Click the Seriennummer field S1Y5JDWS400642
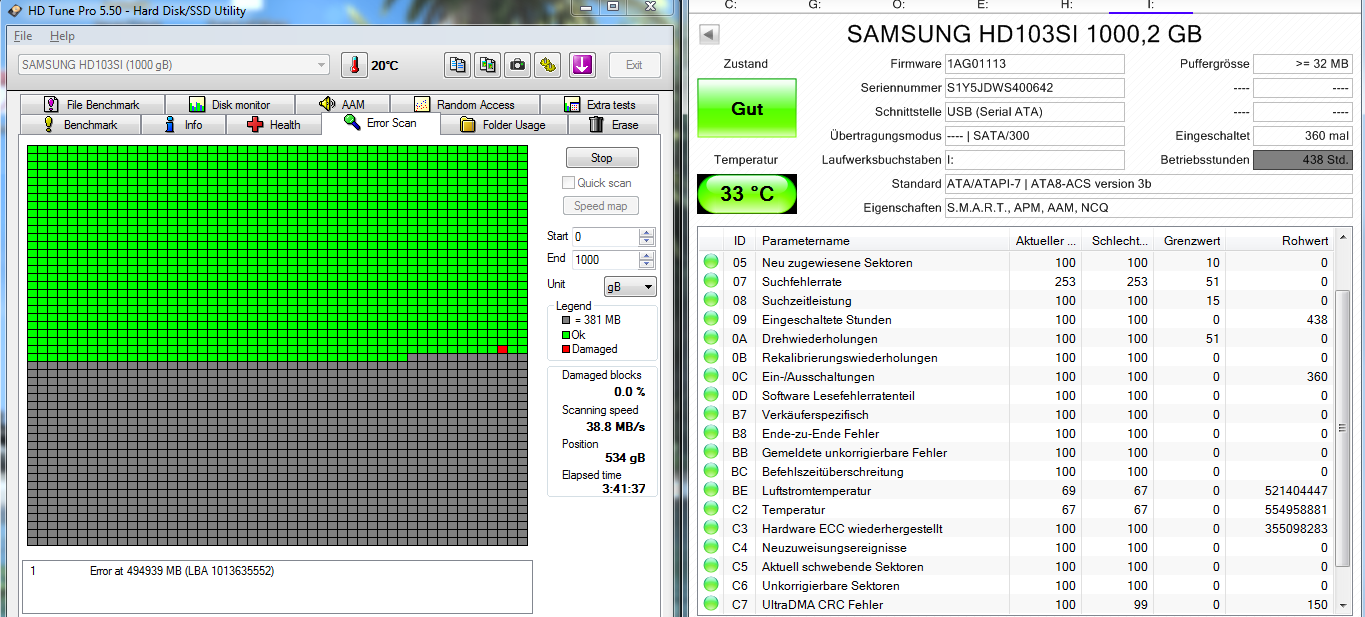This screenshot has height=617, width=1365. tap(1034, 88)
